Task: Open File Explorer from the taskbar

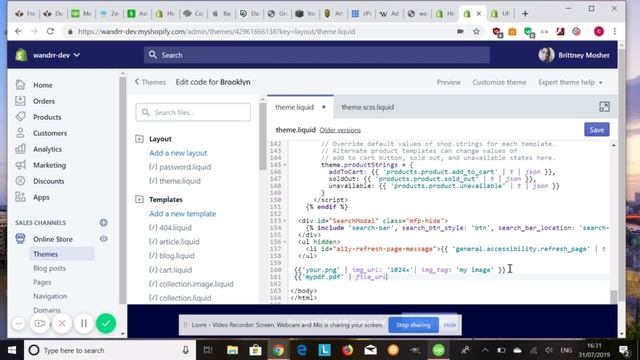Action: click(232, 350)
